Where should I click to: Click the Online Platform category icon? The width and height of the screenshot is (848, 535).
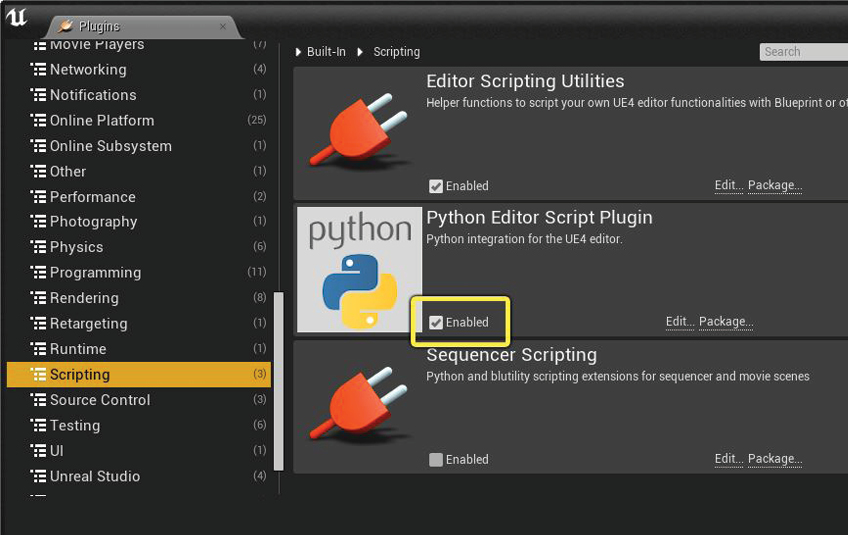point(38,120)
